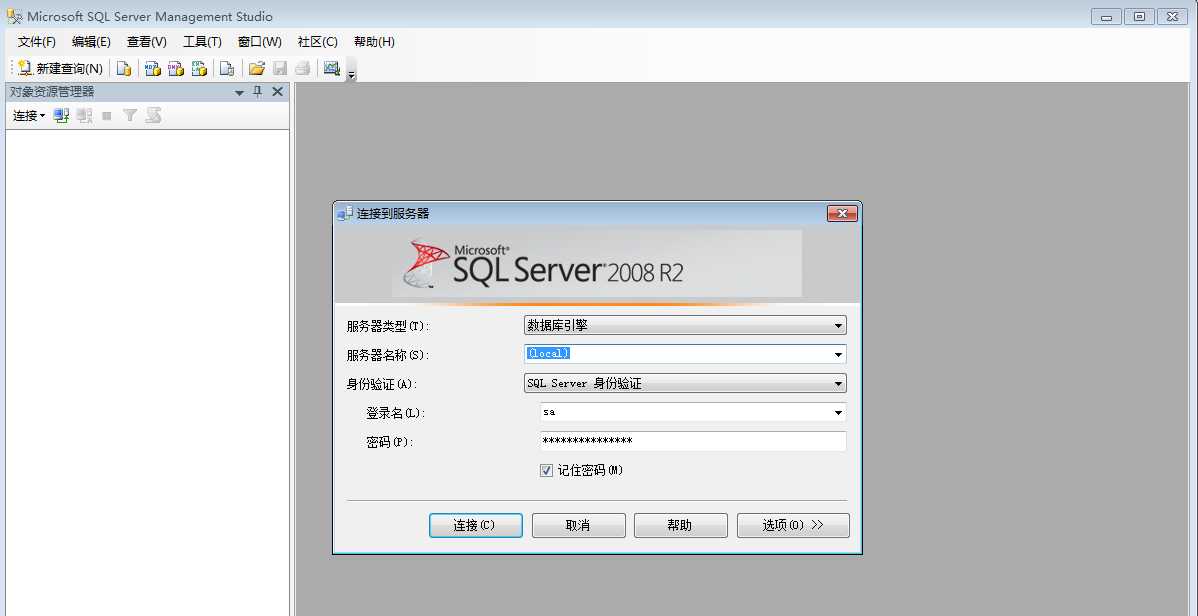
Task: Open the 工具(T) menu
Action: tap(202, 42)
